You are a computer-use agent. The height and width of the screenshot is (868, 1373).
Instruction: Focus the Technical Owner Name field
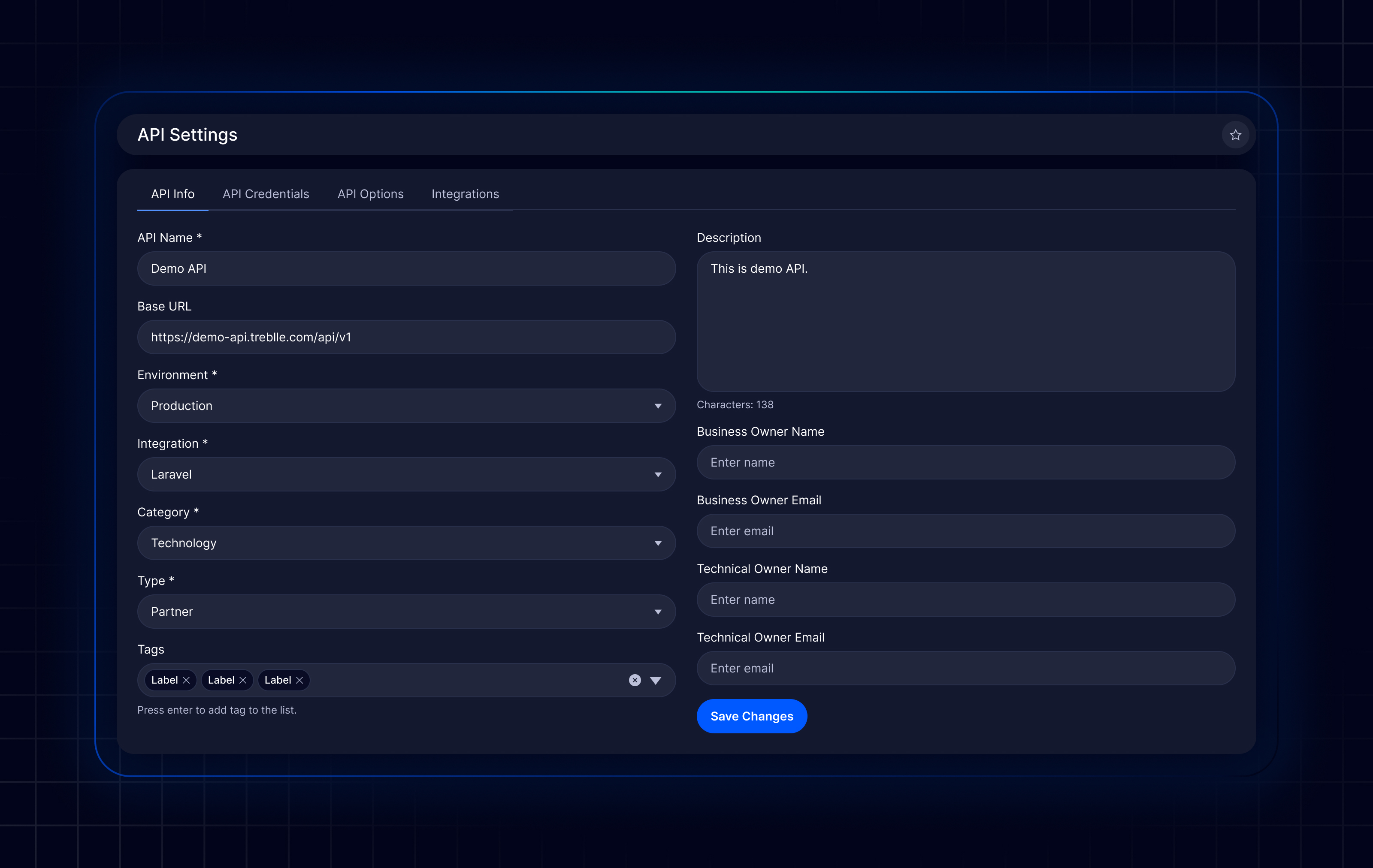tap(965, 600)
